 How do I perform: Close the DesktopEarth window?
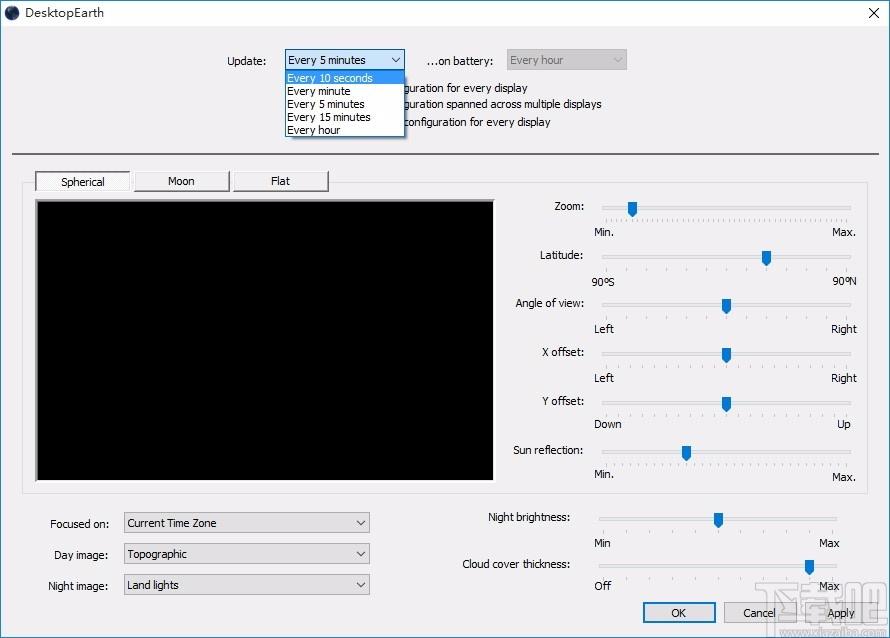(x=874, y=13)
